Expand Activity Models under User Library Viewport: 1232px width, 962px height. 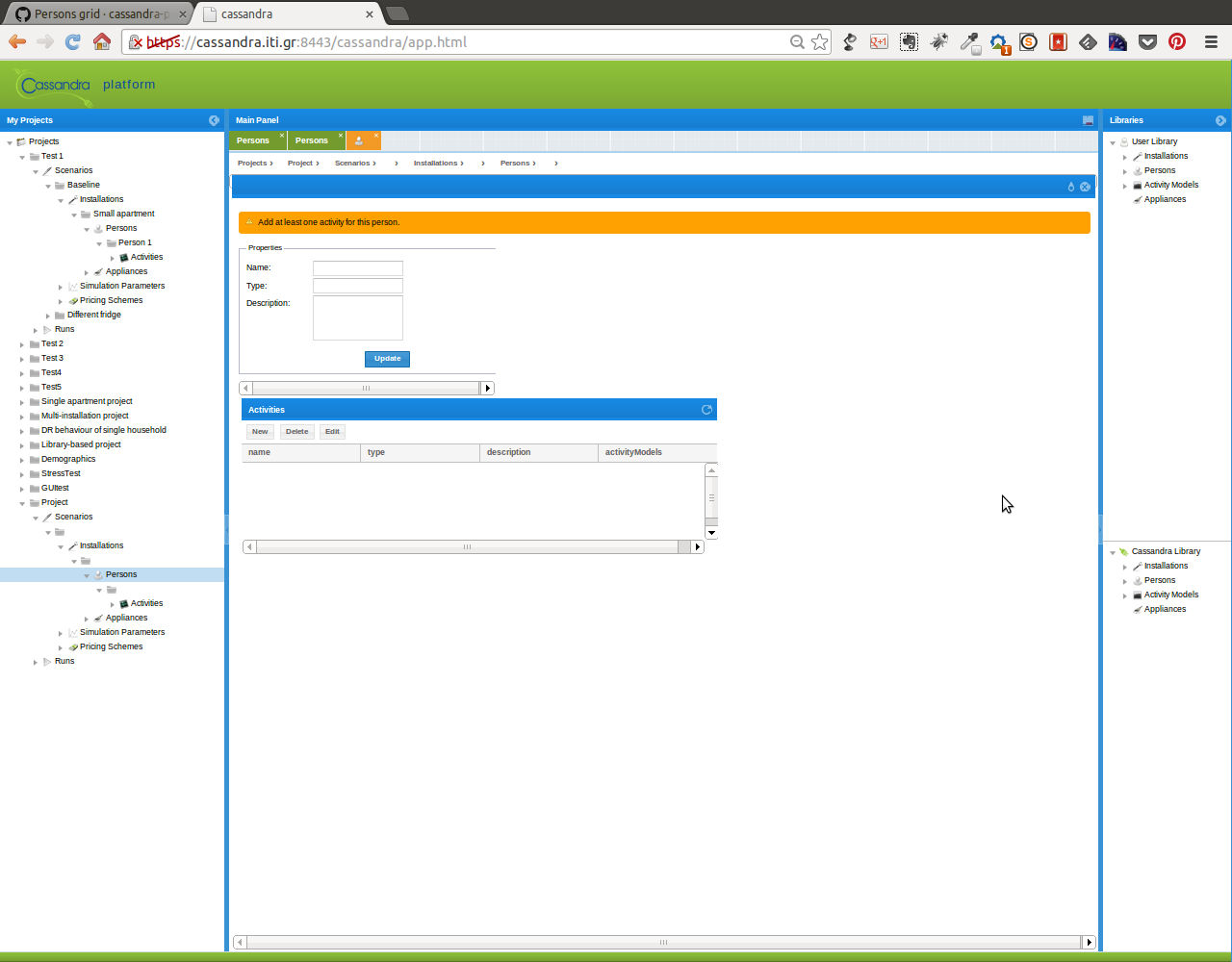(x=1125, y=186)
